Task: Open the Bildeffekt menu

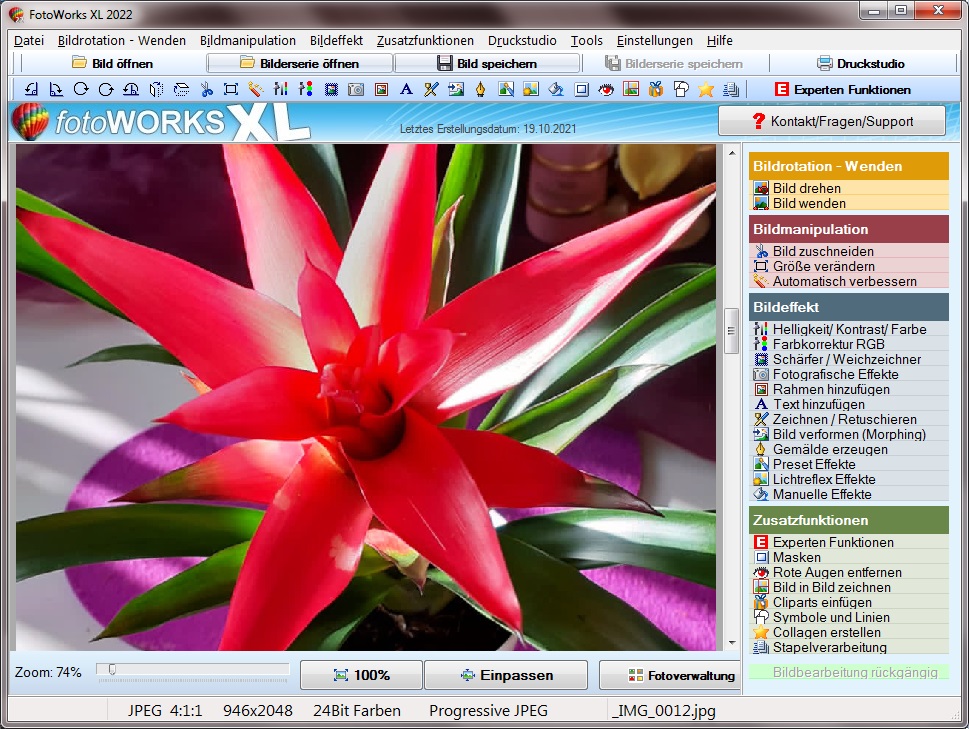Action: 336,41
